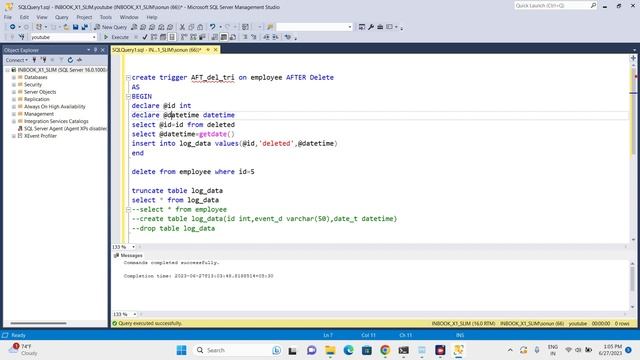Click the navigate back circle arrow icon
Screen dimensions: 640x360
(x=13, y=27)
